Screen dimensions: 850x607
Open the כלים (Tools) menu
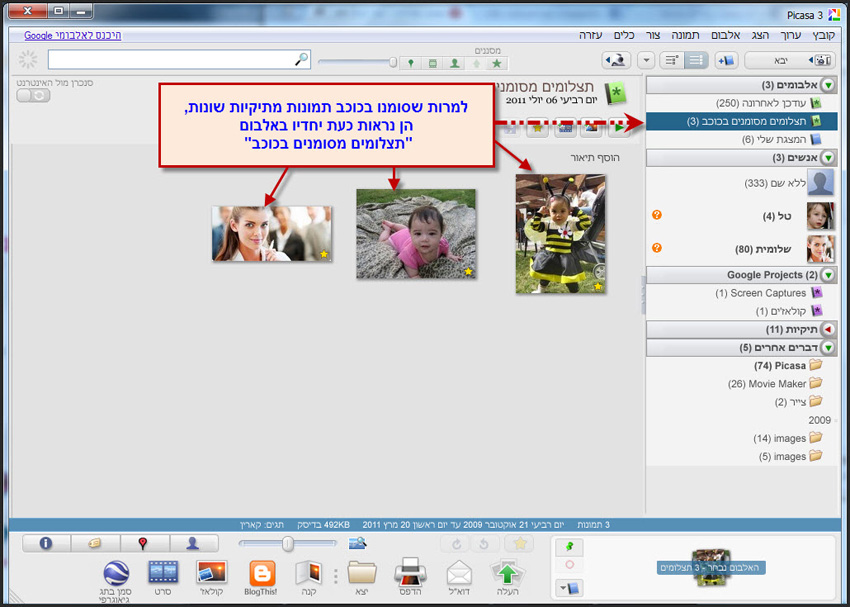[624, 36]
